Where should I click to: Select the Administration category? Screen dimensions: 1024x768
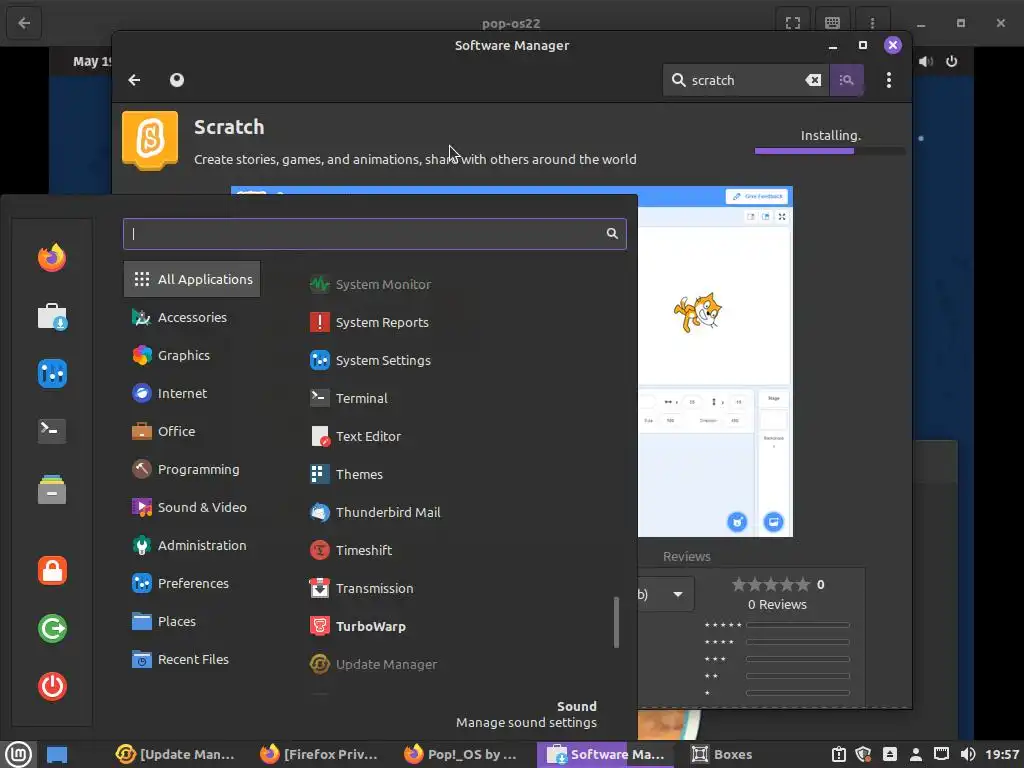pos(192,545)
